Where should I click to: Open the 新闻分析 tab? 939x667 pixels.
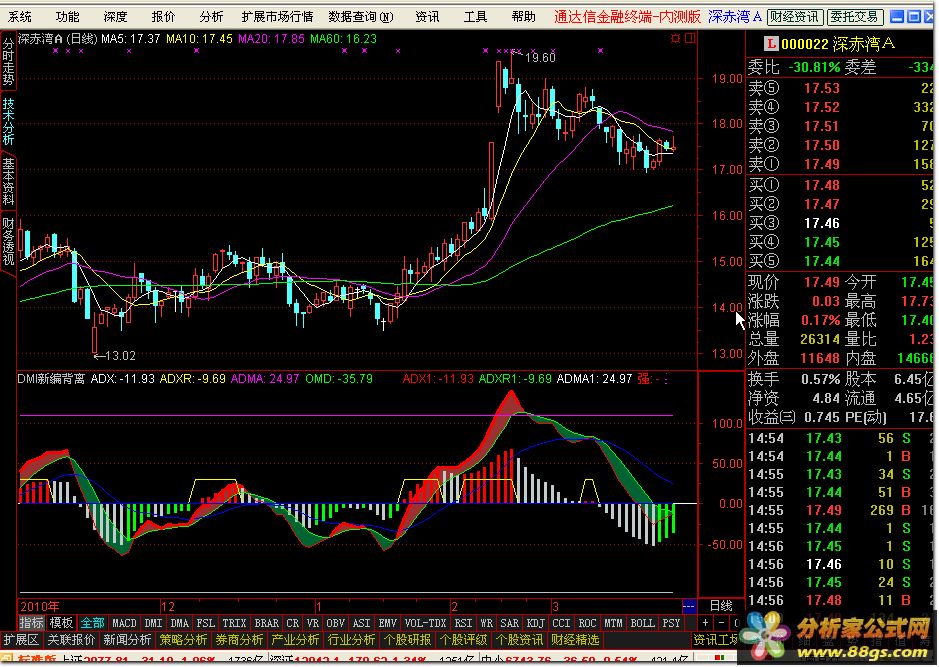[127, 640]
